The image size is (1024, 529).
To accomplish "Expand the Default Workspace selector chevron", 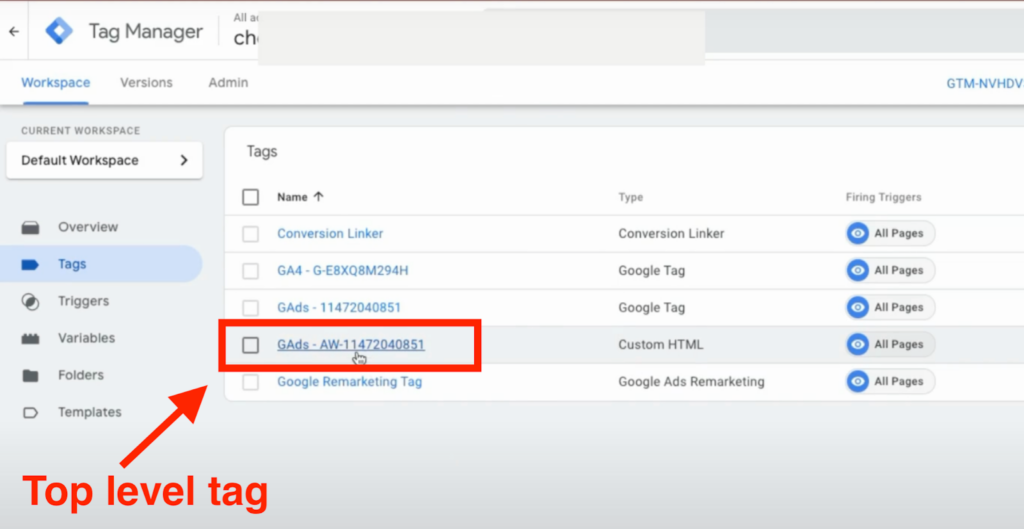I will [x=184, y=160].
